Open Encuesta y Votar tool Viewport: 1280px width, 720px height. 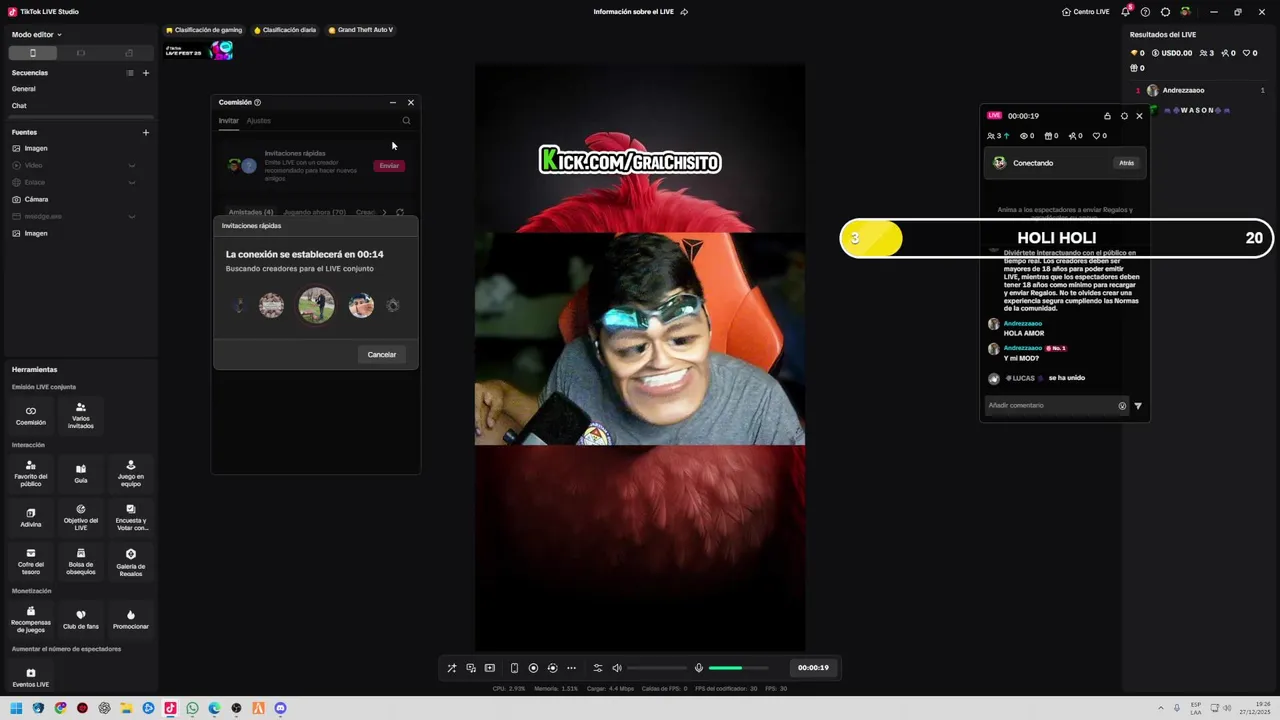[131, 517]
